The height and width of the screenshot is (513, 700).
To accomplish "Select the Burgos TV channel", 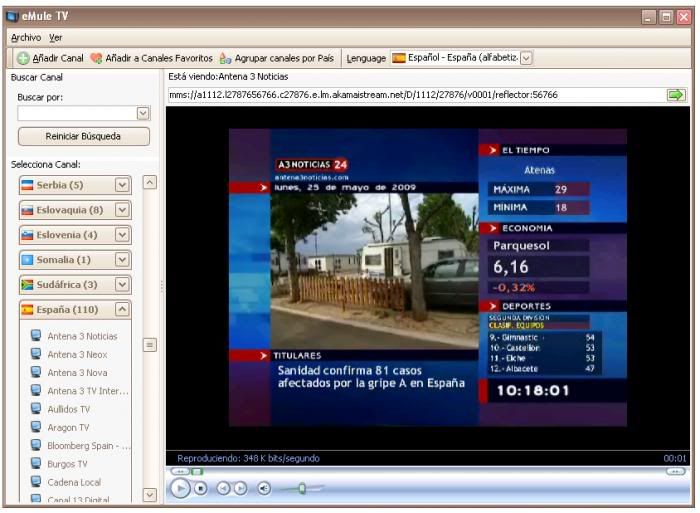I will 67,464.
